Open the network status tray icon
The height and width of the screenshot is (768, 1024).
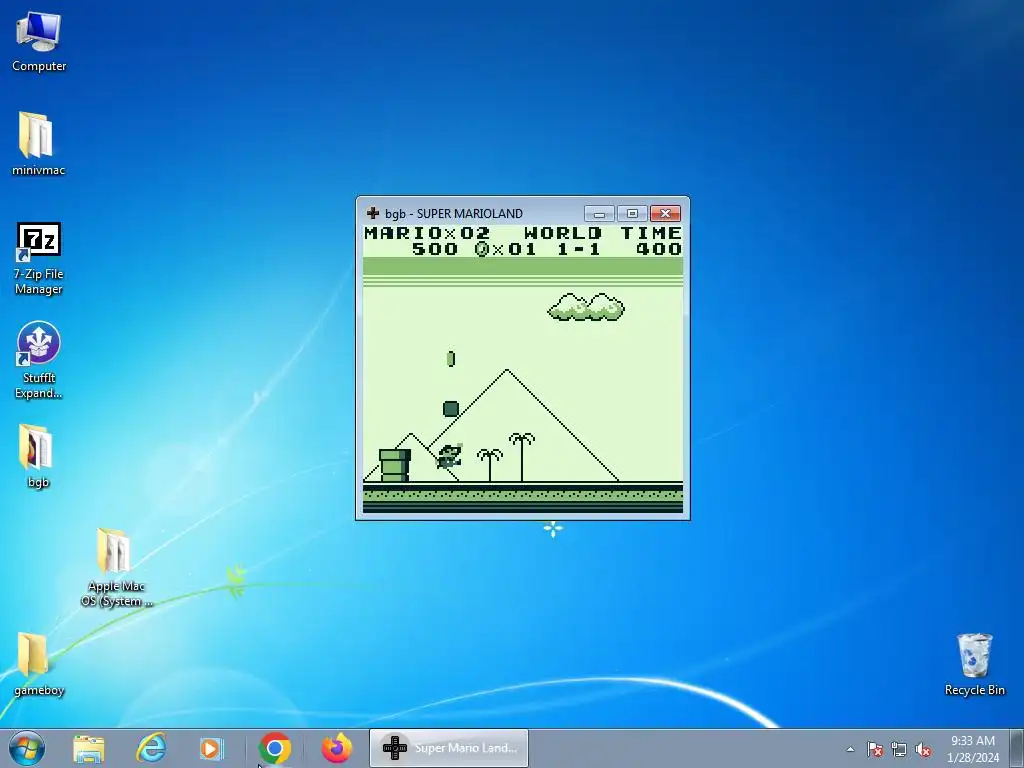pos(899,749)
